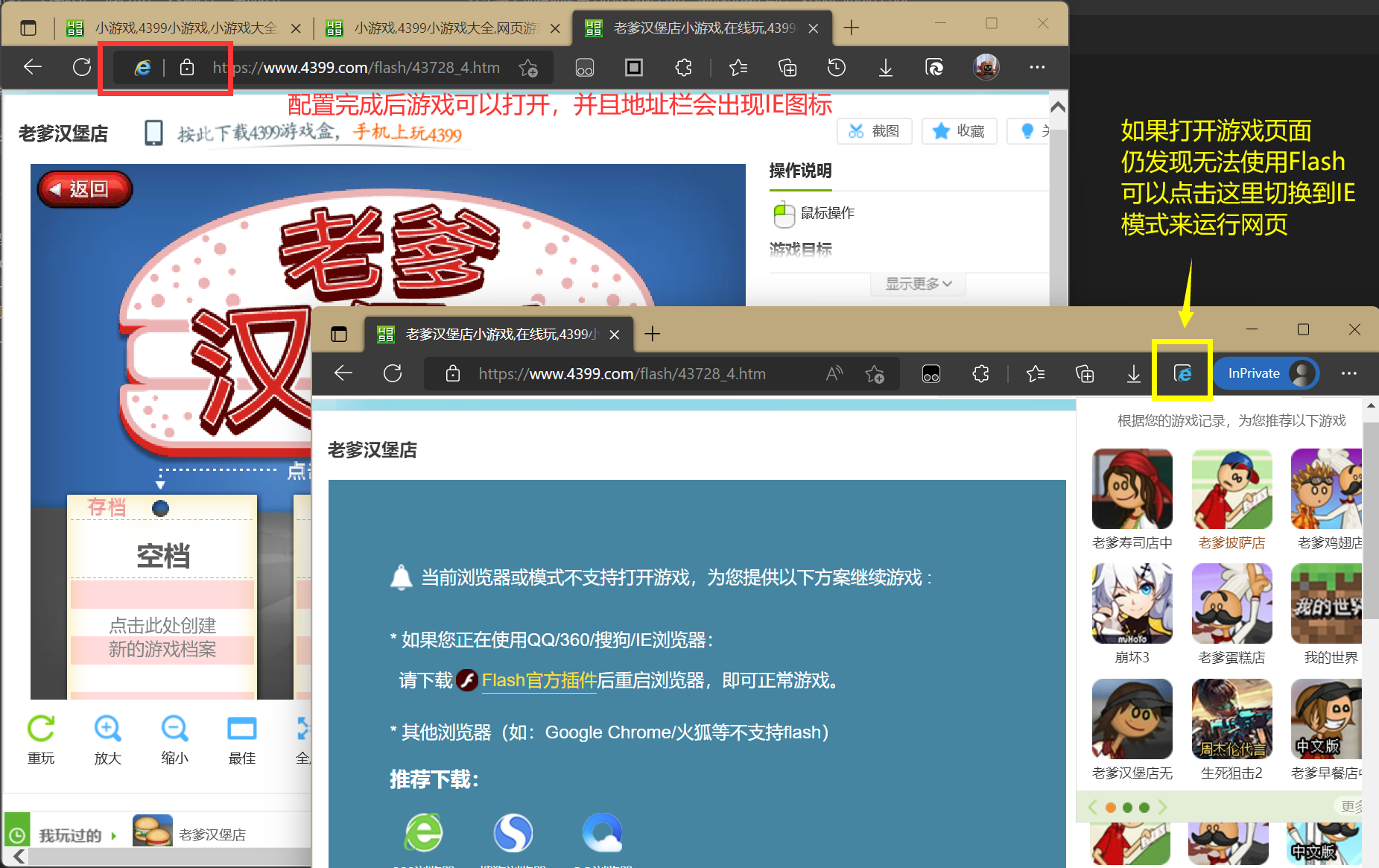Add to favorites star in front address bar

[875, 373]
